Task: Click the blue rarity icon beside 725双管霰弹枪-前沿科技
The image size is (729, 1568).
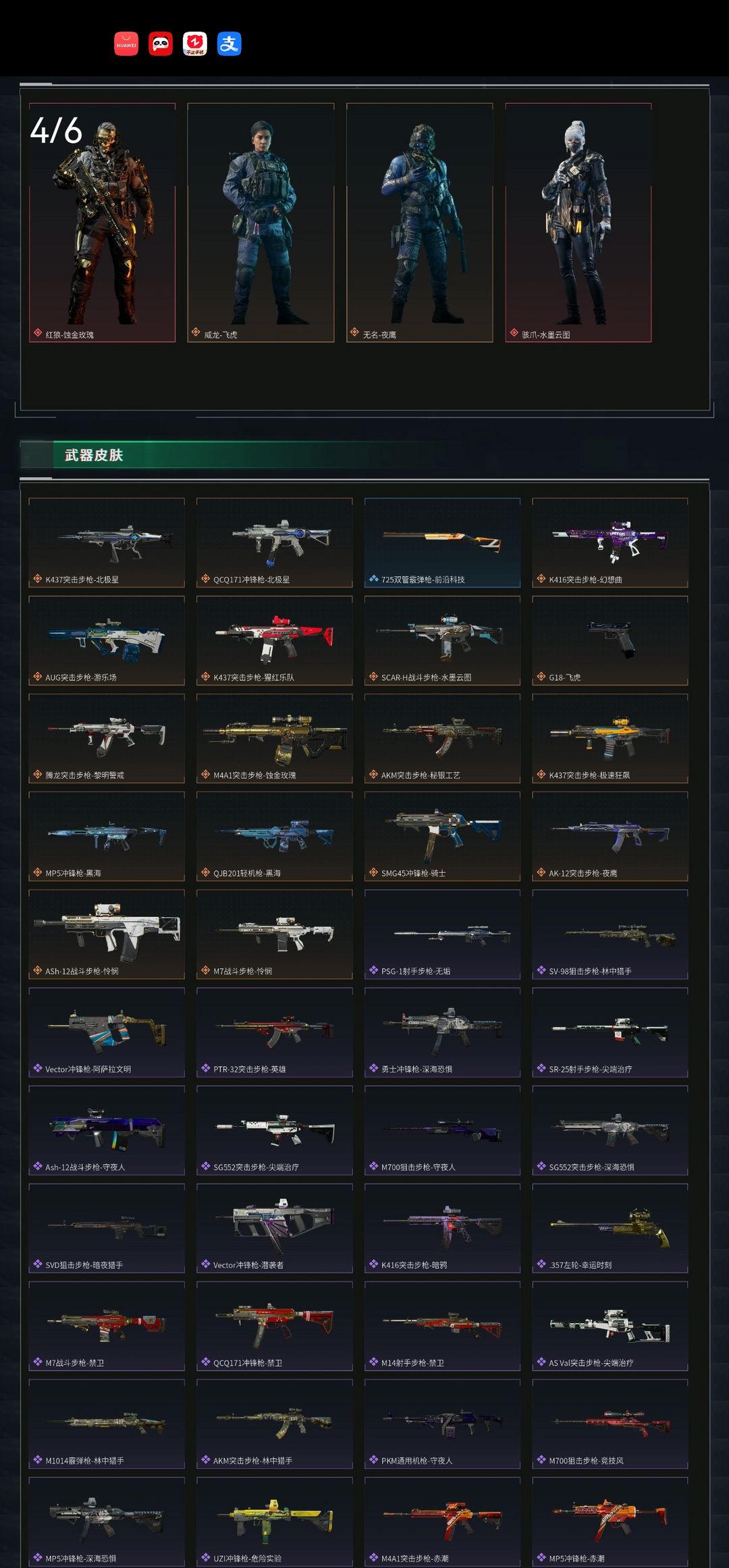Action: pos(373,579)
